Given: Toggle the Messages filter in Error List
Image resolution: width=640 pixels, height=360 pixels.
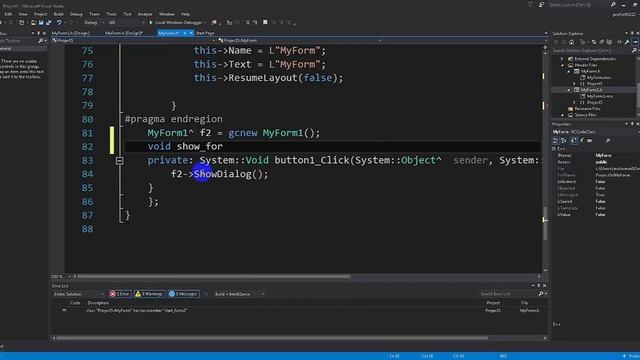Looking at the screenshot, I should pos(184,294).
